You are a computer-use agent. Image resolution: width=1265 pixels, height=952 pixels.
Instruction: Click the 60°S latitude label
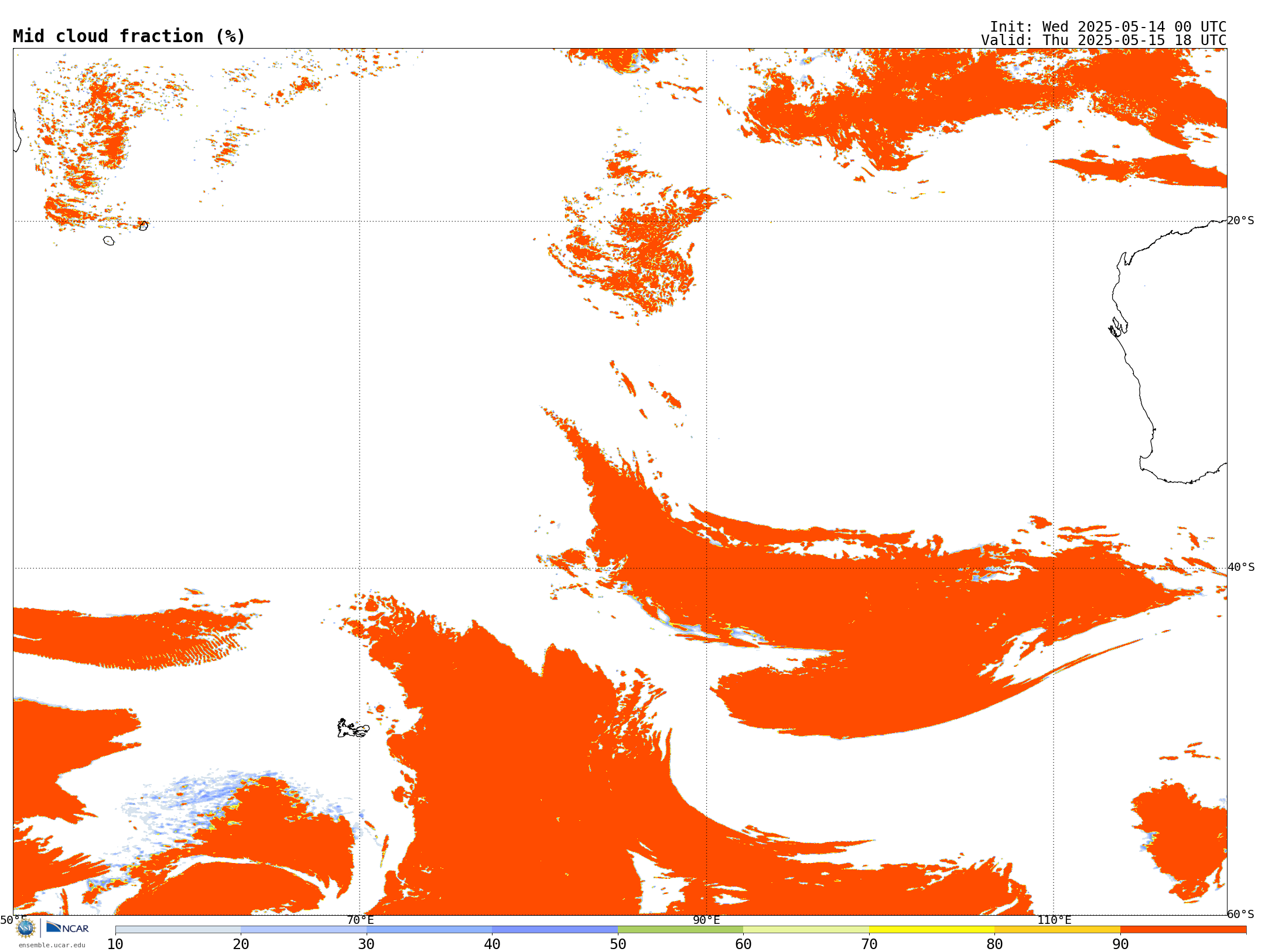click(1241, 914)
